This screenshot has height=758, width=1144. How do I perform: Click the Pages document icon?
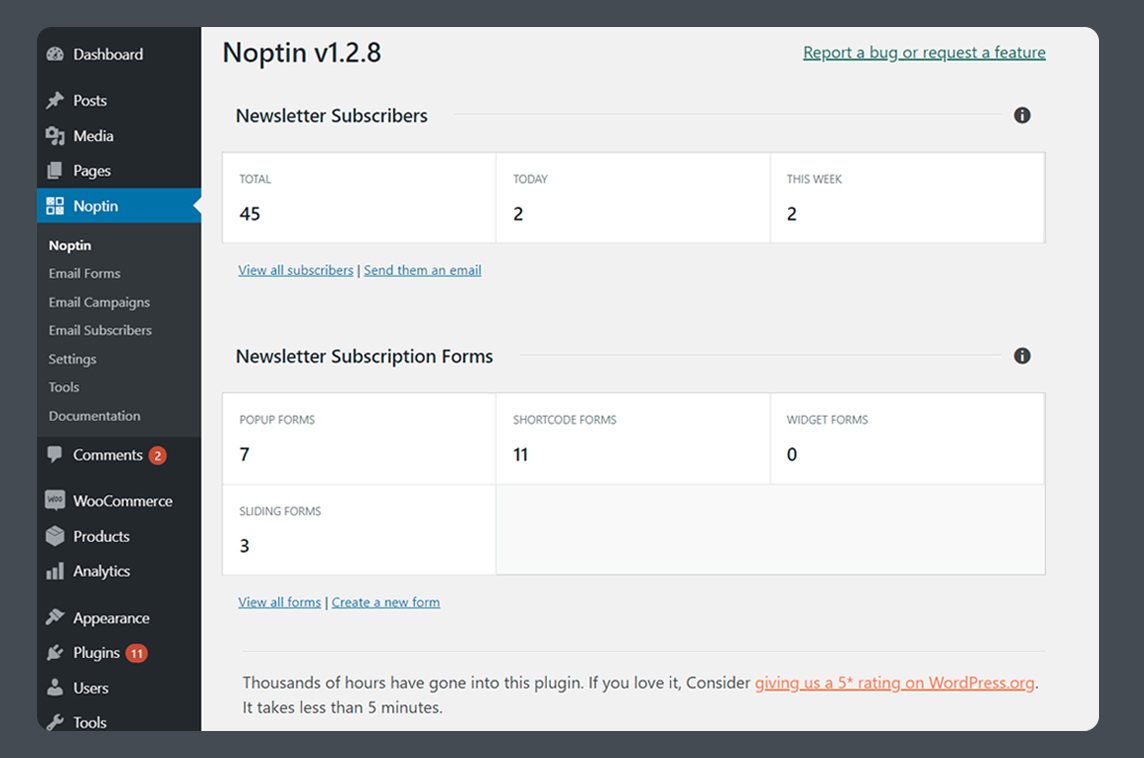pyautogui.click(x=55, y=171)
